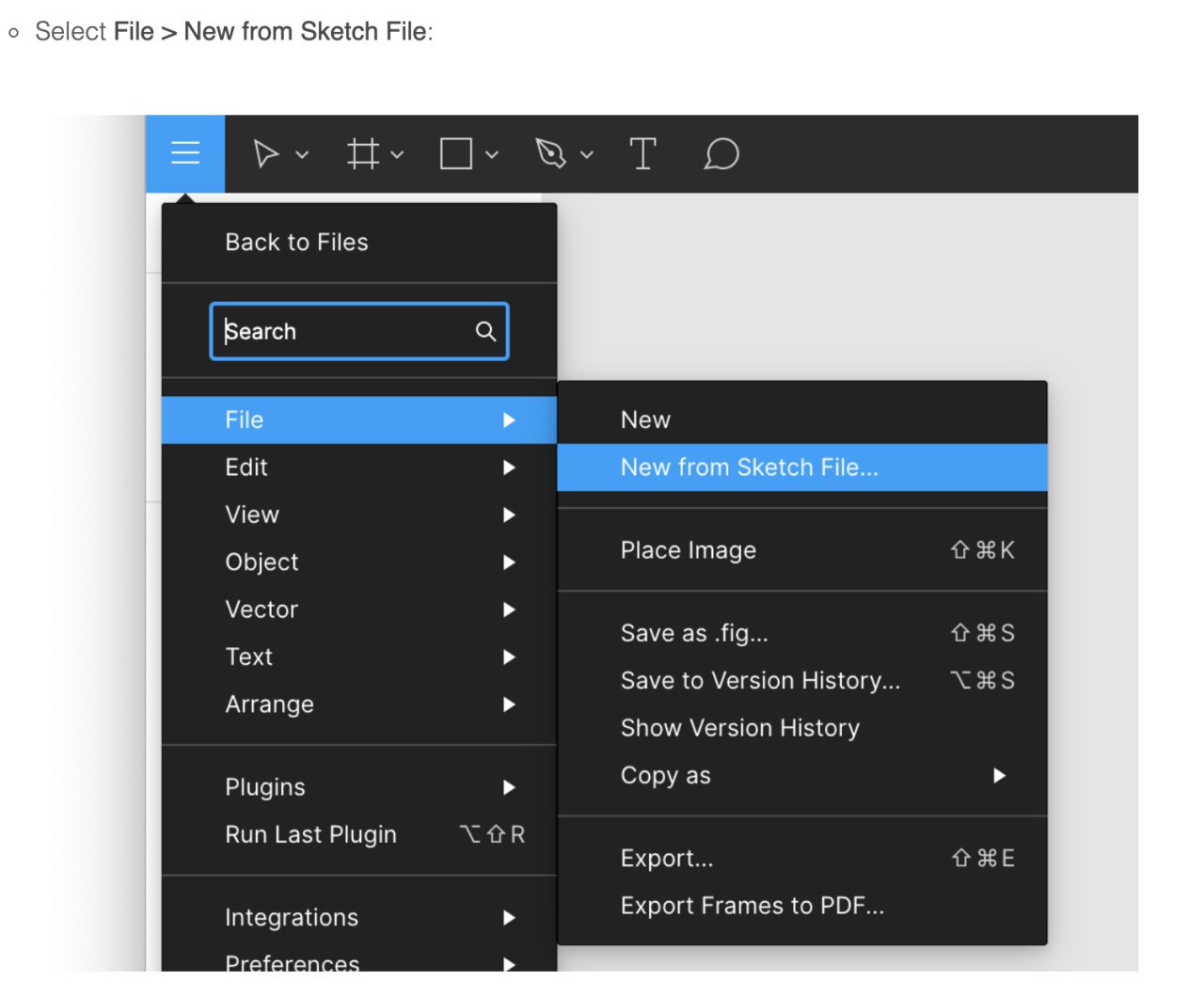Select the Comment tool

click(x=721, y=153)
